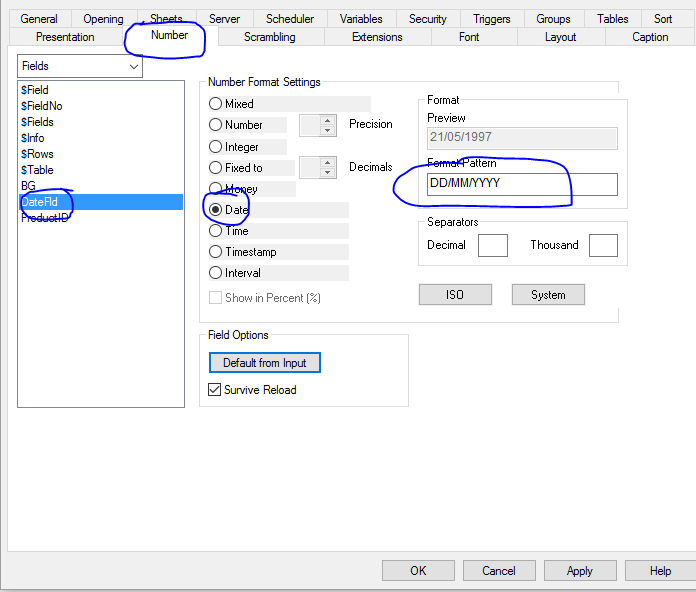Decrease the Decimals spinner value

(x=328, y=172)
